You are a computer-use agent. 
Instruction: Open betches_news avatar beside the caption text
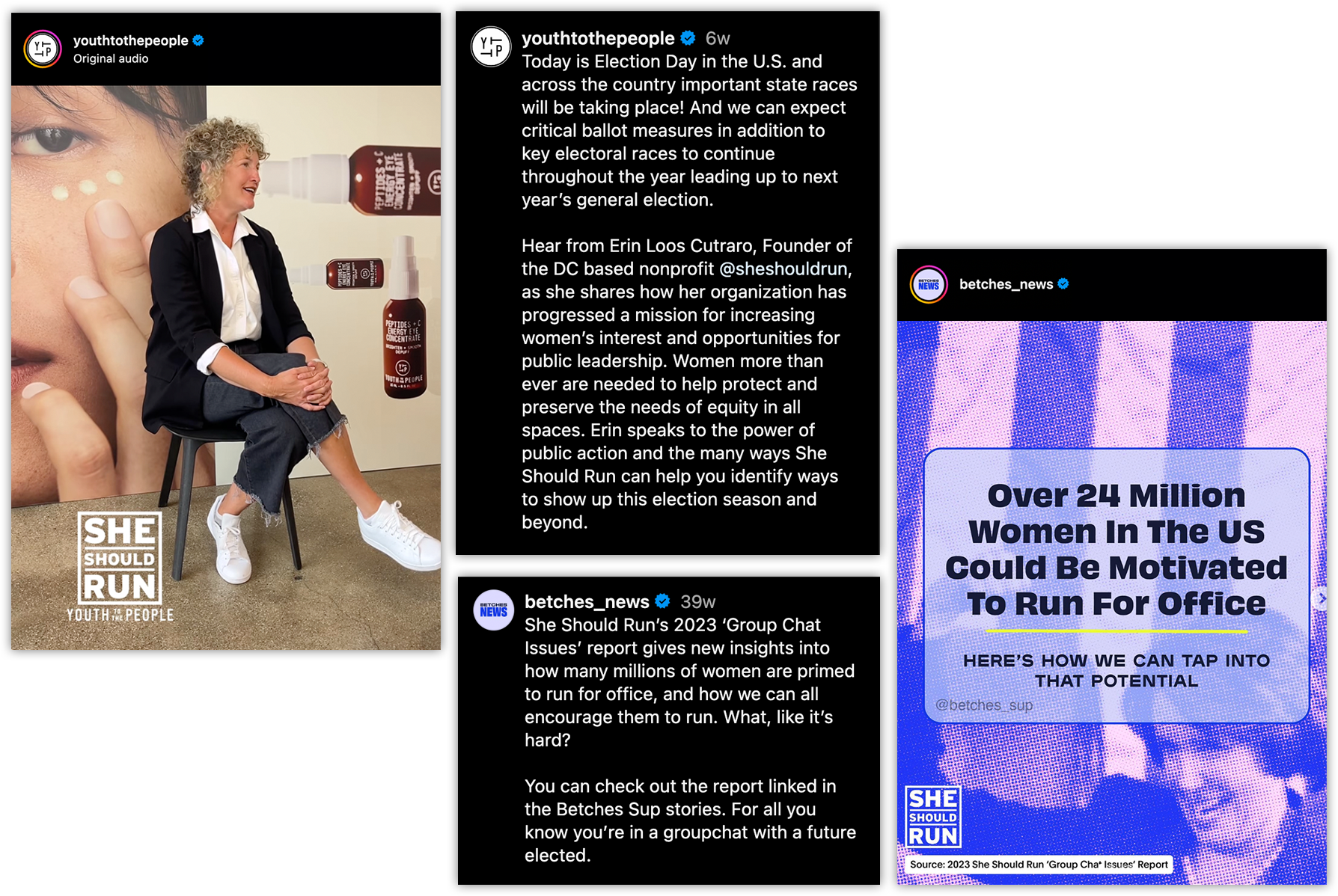point(494,610)
